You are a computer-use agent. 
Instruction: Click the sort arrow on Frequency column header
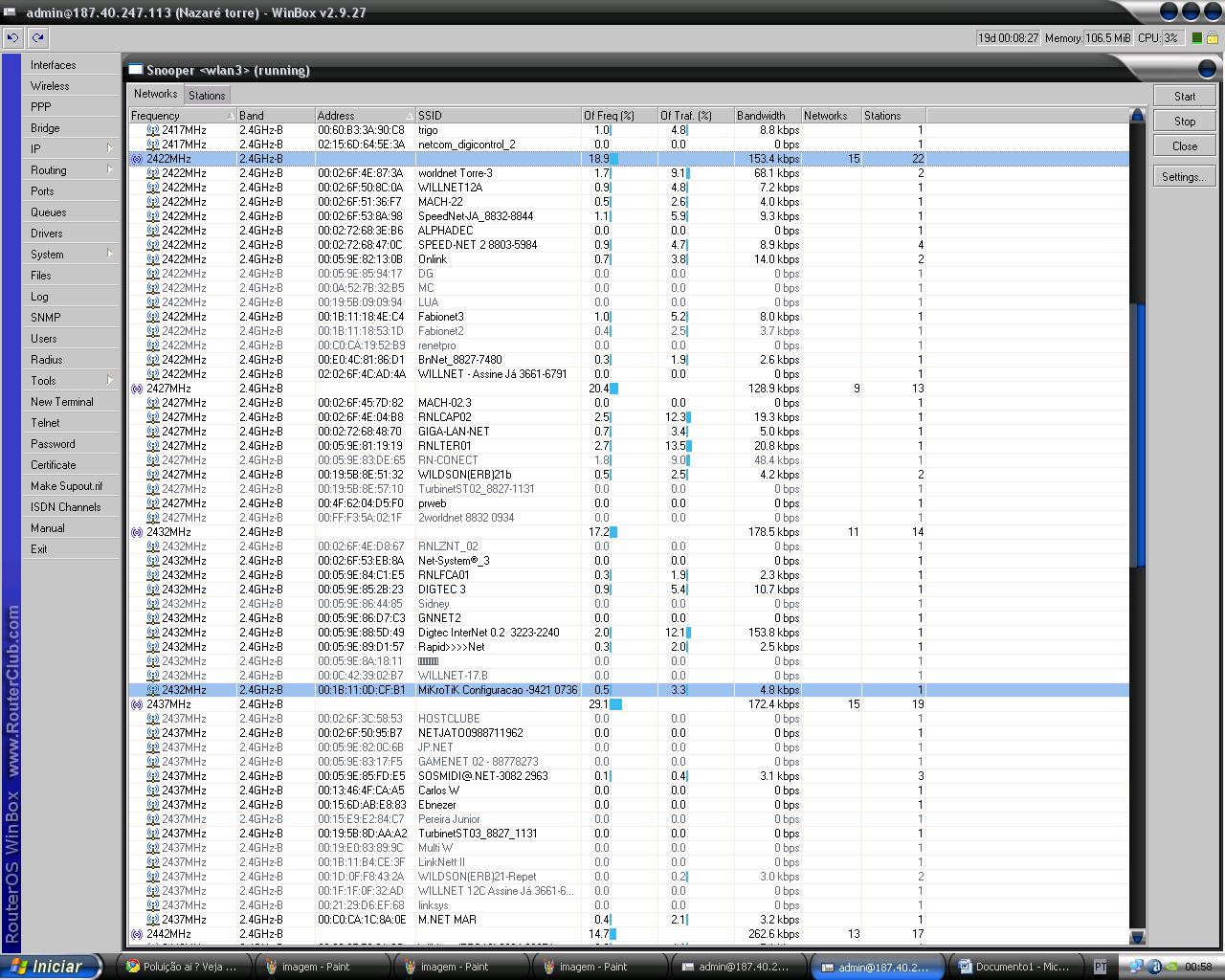(x=230, y=116)
